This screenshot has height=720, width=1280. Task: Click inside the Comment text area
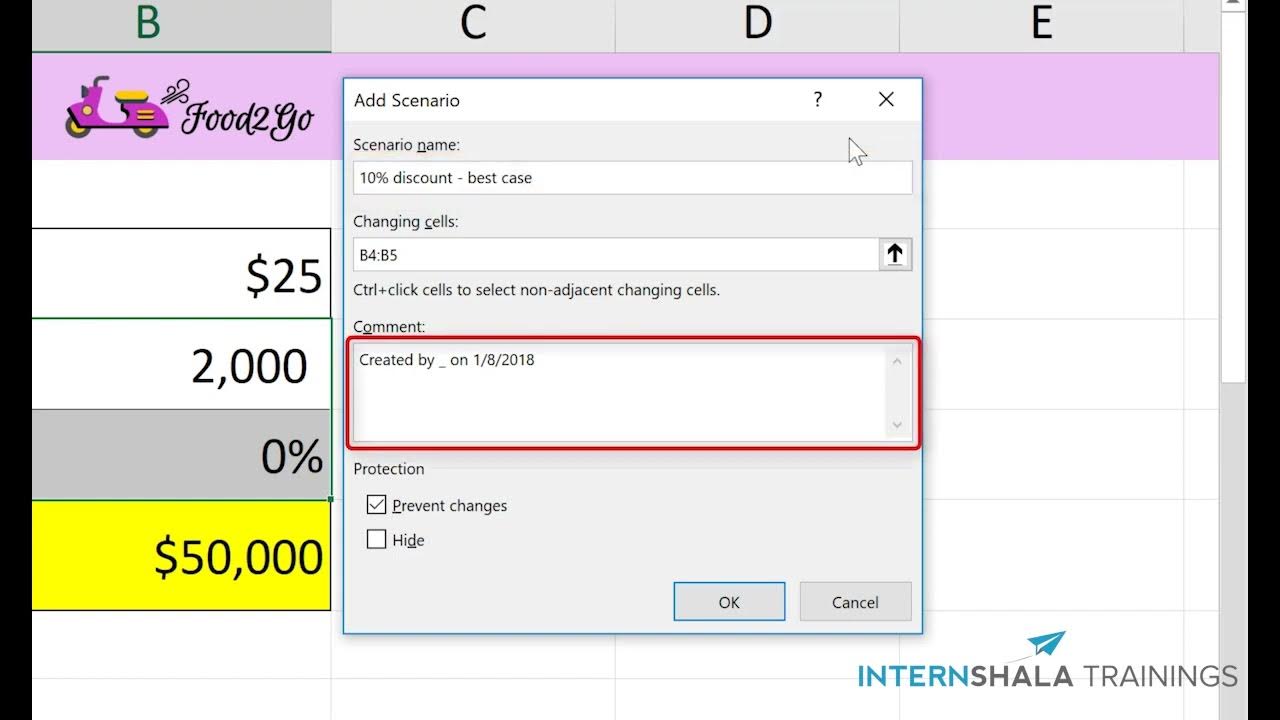(x=620, y=393)
